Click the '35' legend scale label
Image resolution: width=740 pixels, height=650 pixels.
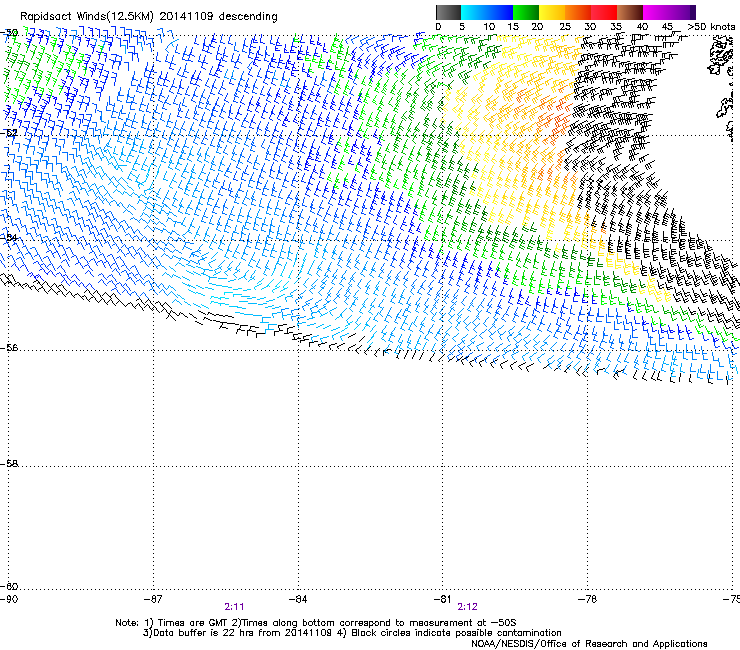(x=616, y=27)
